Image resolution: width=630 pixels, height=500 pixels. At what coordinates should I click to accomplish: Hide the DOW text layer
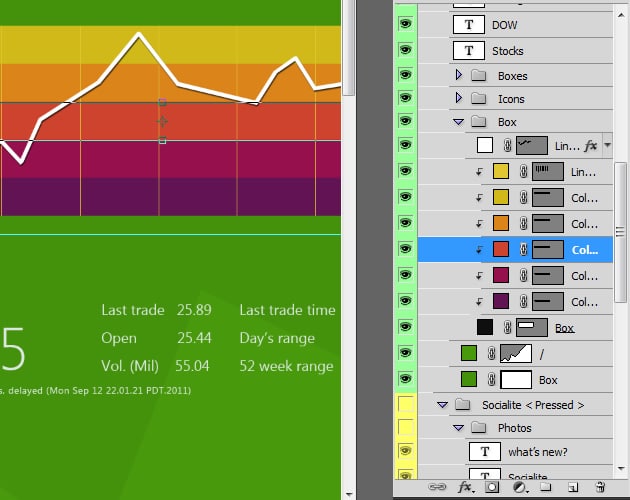click(x=405, y=24)
